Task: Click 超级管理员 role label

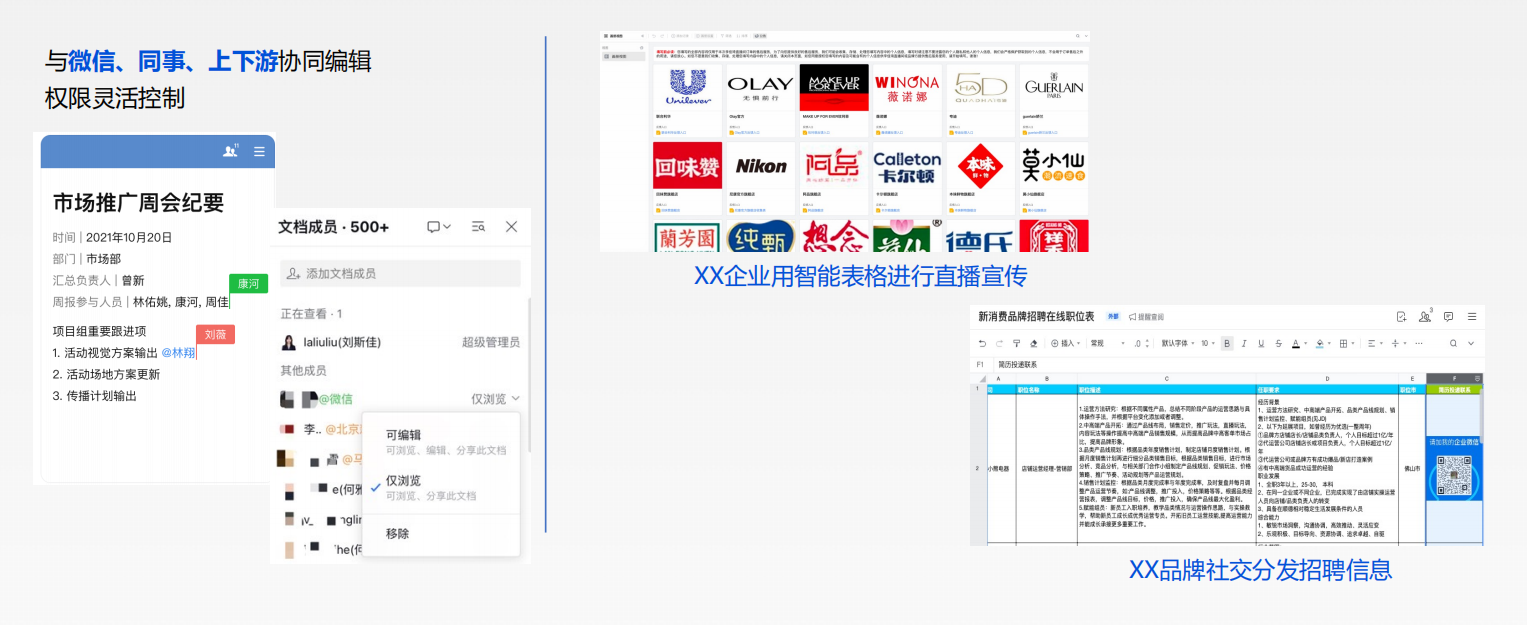Action: pyautogui.click(x=491, y=342)
